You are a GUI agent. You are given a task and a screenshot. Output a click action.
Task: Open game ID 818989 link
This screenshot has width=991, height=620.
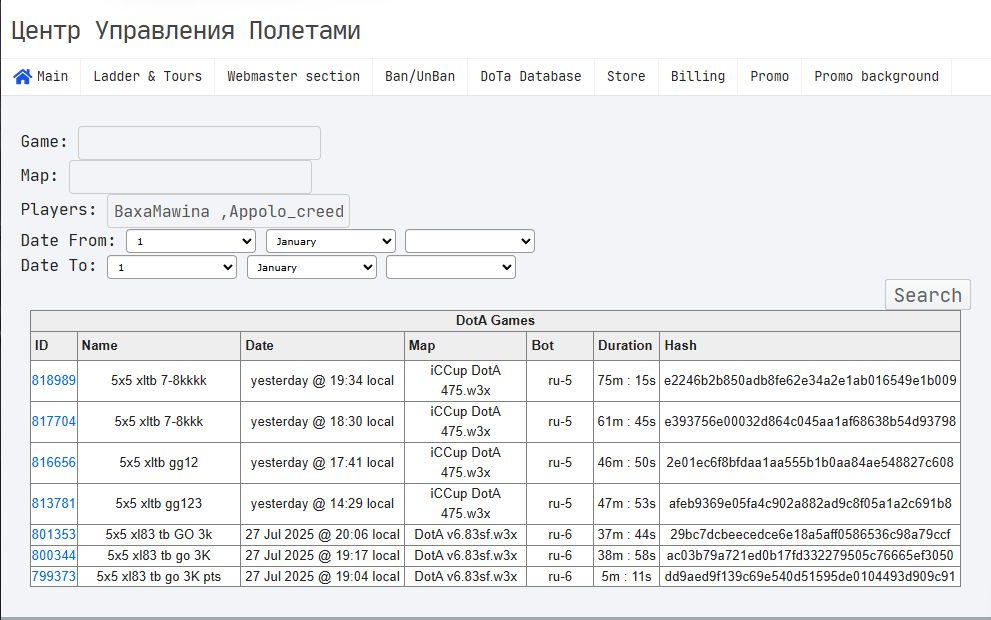[x=54, y=380]
